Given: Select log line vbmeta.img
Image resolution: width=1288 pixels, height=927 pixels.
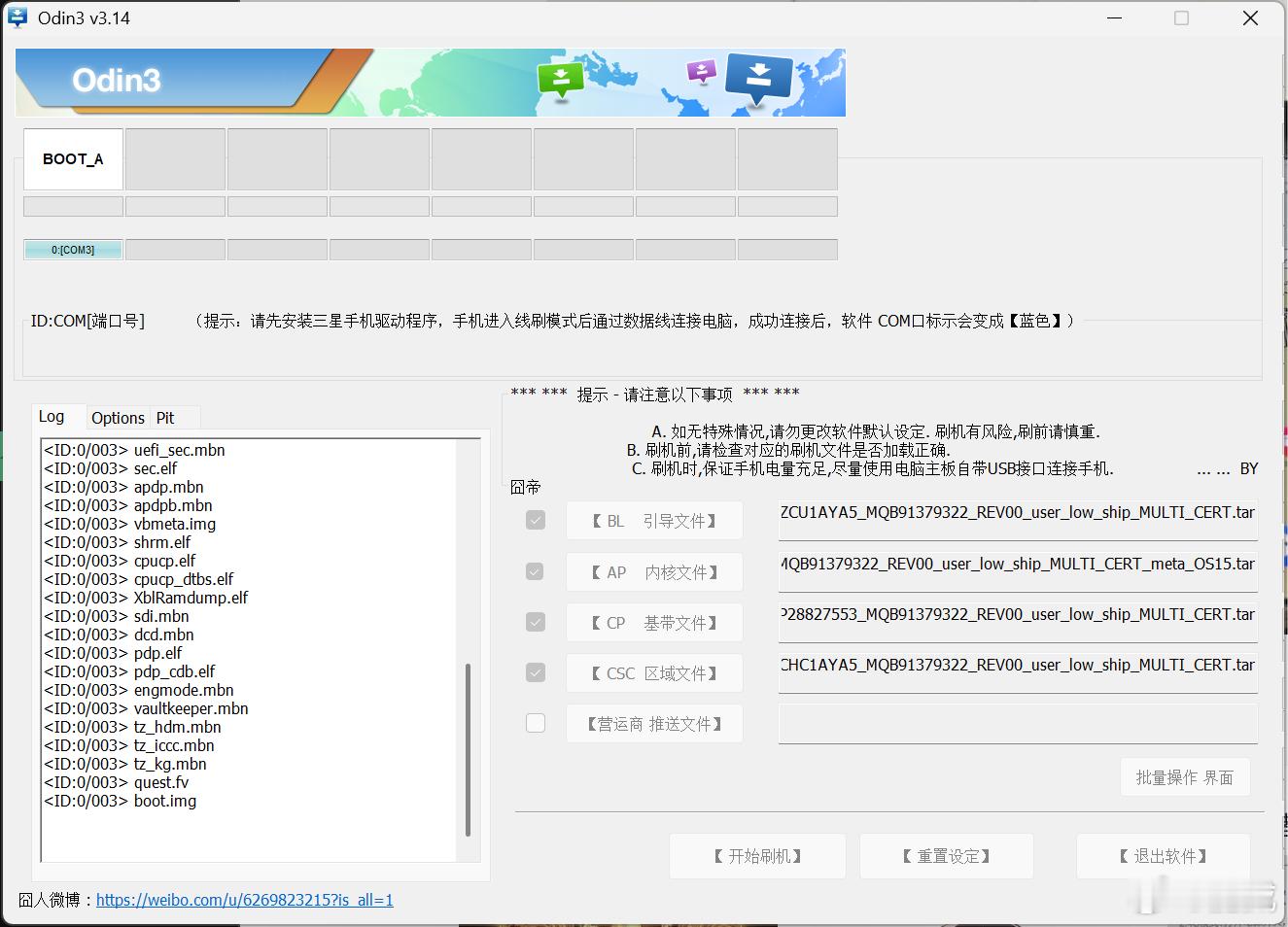Looking at the screenshot, I should coord(130,524).
